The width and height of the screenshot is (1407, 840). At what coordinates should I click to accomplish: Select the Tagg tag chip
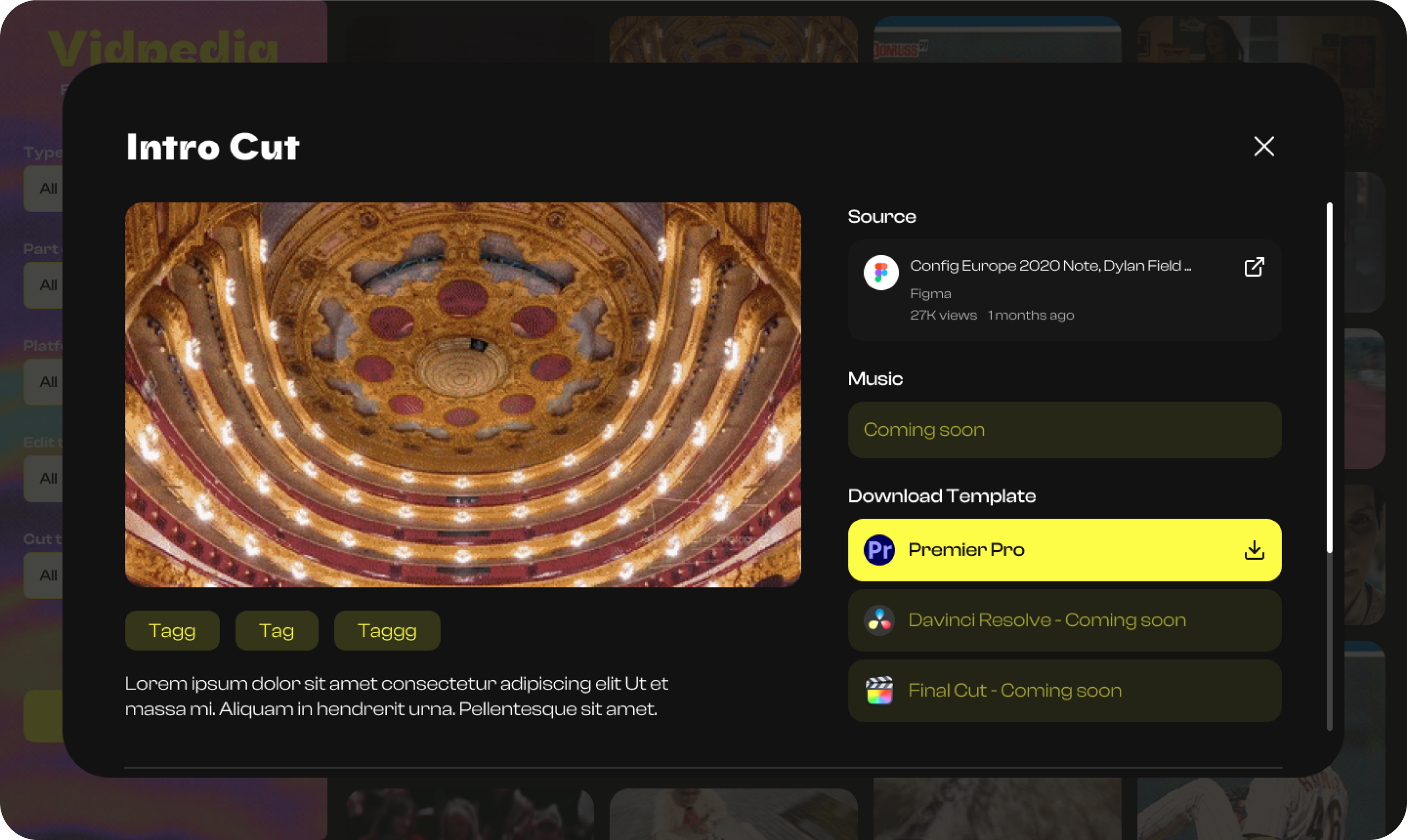click(172, 631)
